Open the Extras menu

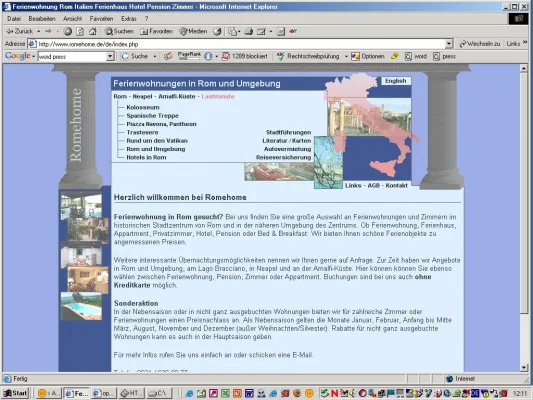click(x=129, y=19)
